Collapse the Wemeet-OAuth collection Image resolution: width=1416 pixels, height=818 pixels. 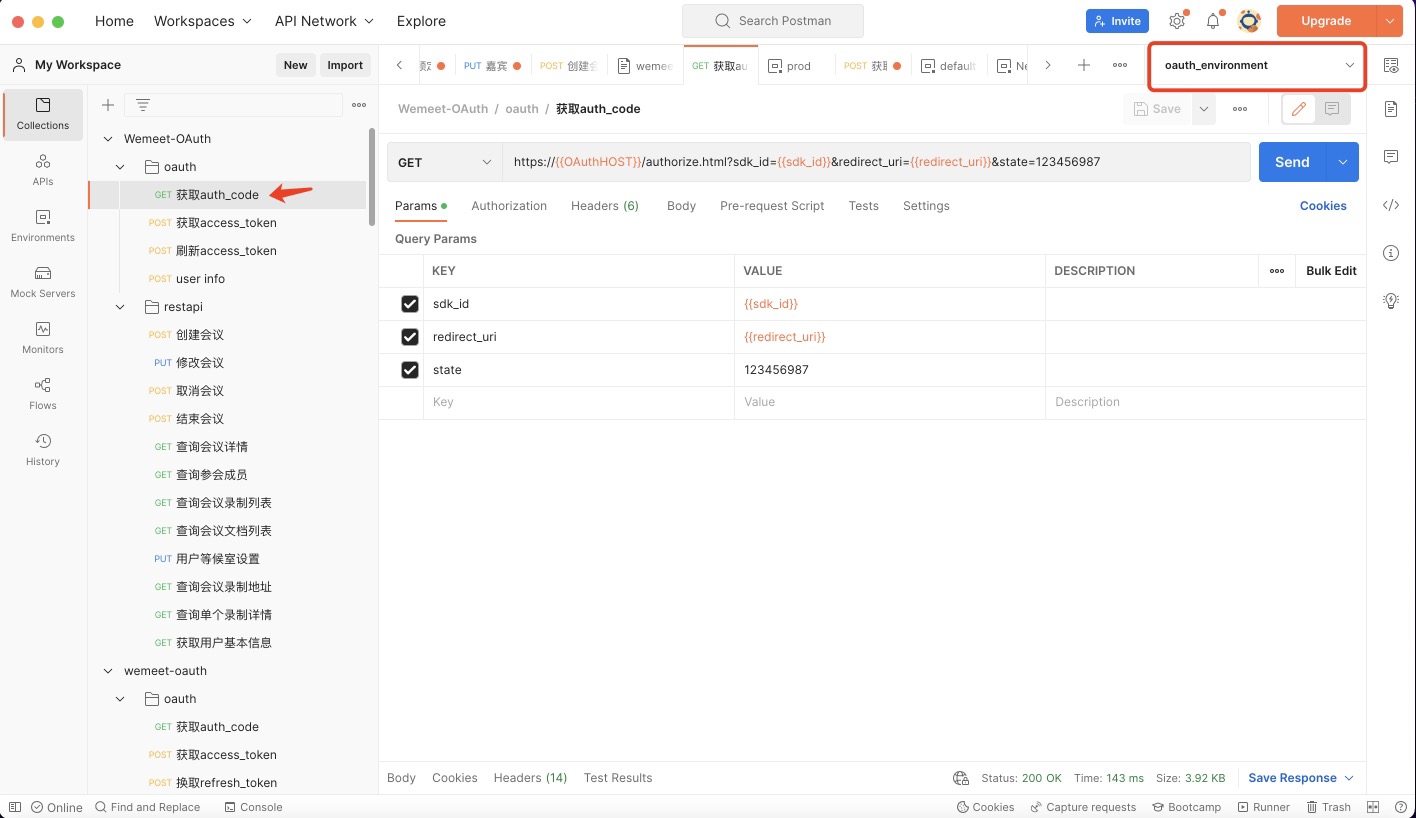click(110, 139)
